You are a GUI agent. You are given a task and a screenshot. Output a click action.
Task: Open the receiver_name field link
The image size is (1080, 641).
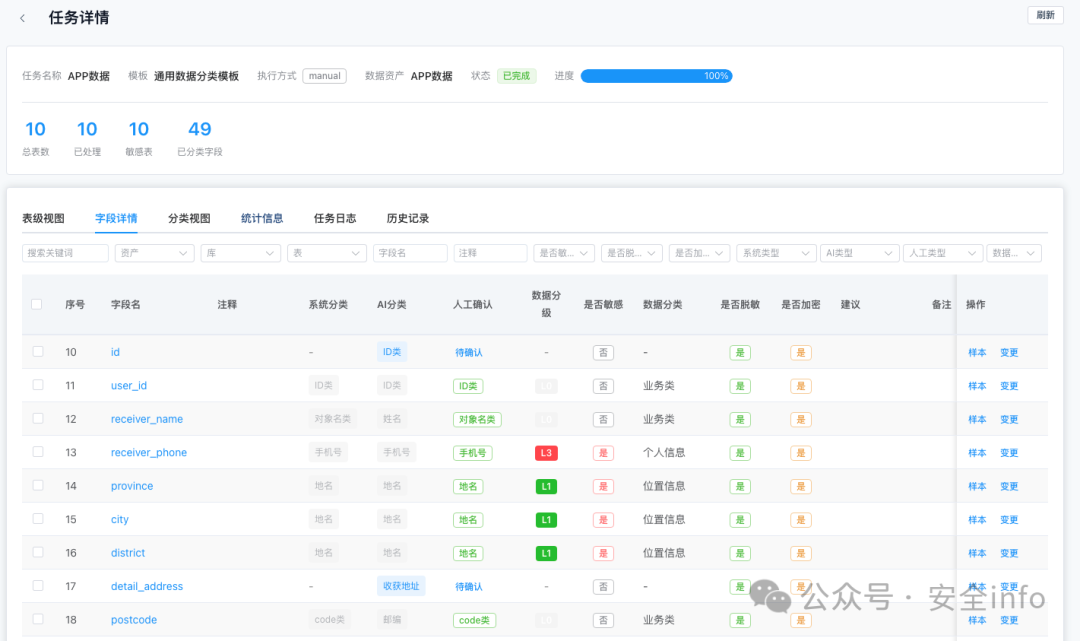pyautogui.click(x=147, y=419)
